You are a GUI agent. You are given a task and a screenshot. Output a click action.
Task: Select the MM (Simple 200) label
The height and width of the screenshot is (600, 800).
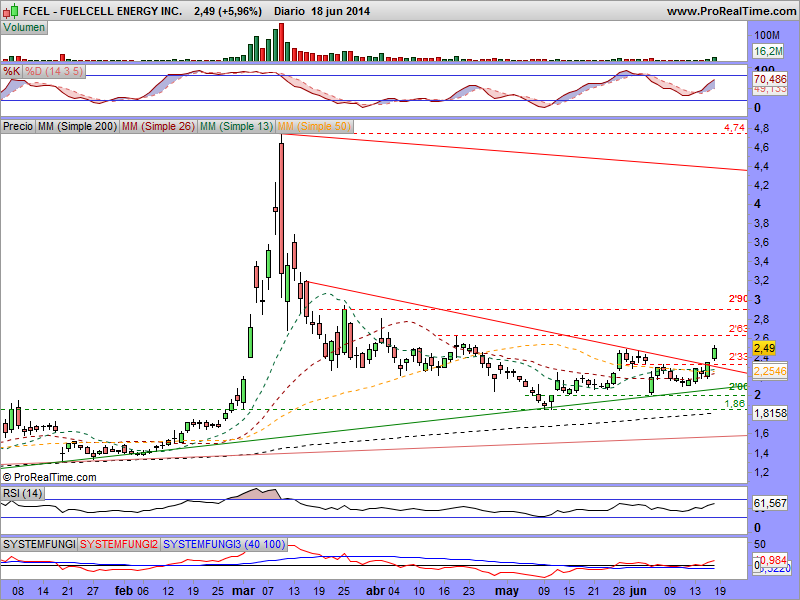click(78, 126)
